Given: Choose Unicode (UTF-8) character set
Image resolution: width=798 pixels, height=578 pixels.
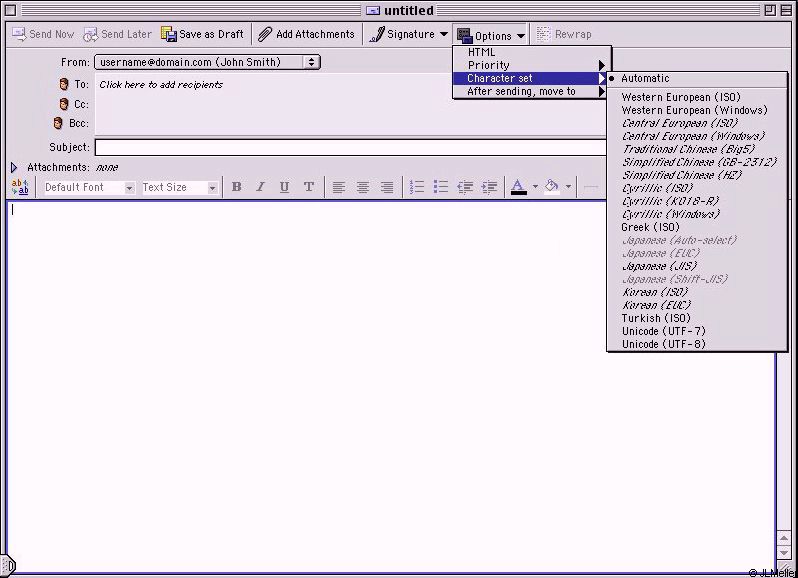Looking at the screenshot, I should tap(663, 344).
